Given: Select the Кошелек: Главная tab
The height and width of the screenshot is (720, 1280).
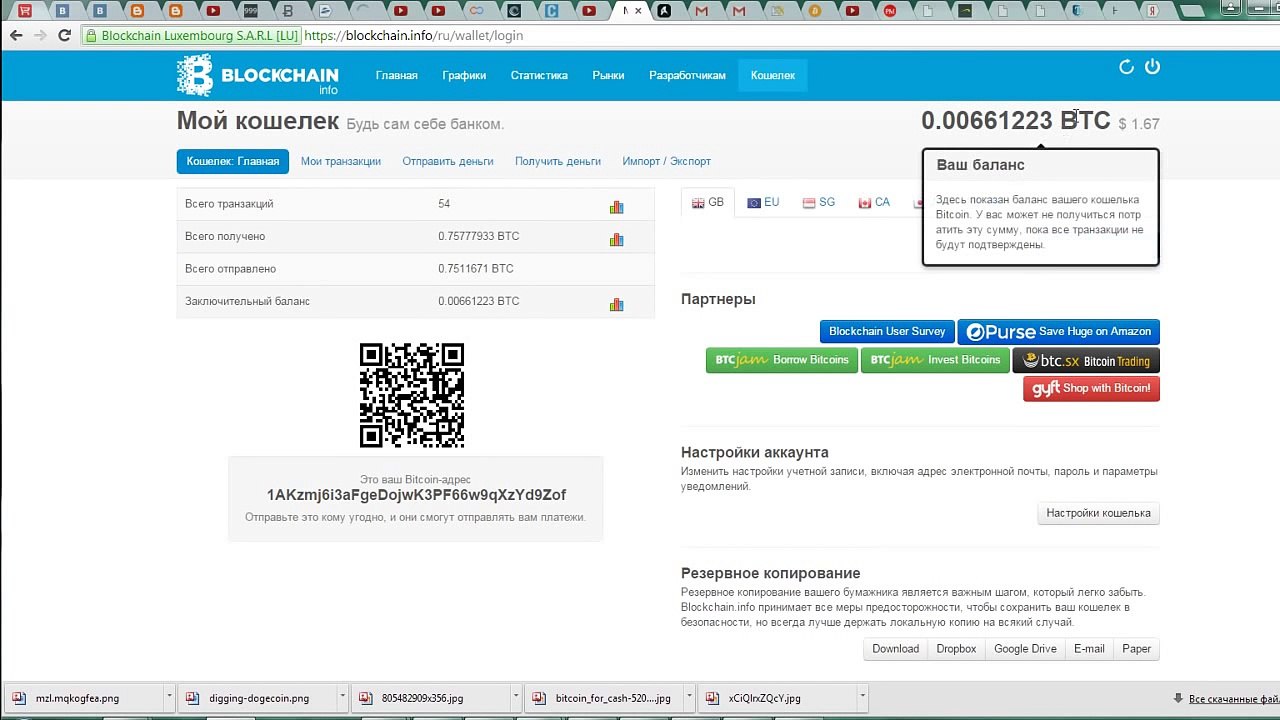Looking at the screenshot, I should pyautogui.click(x=233, y=161).
